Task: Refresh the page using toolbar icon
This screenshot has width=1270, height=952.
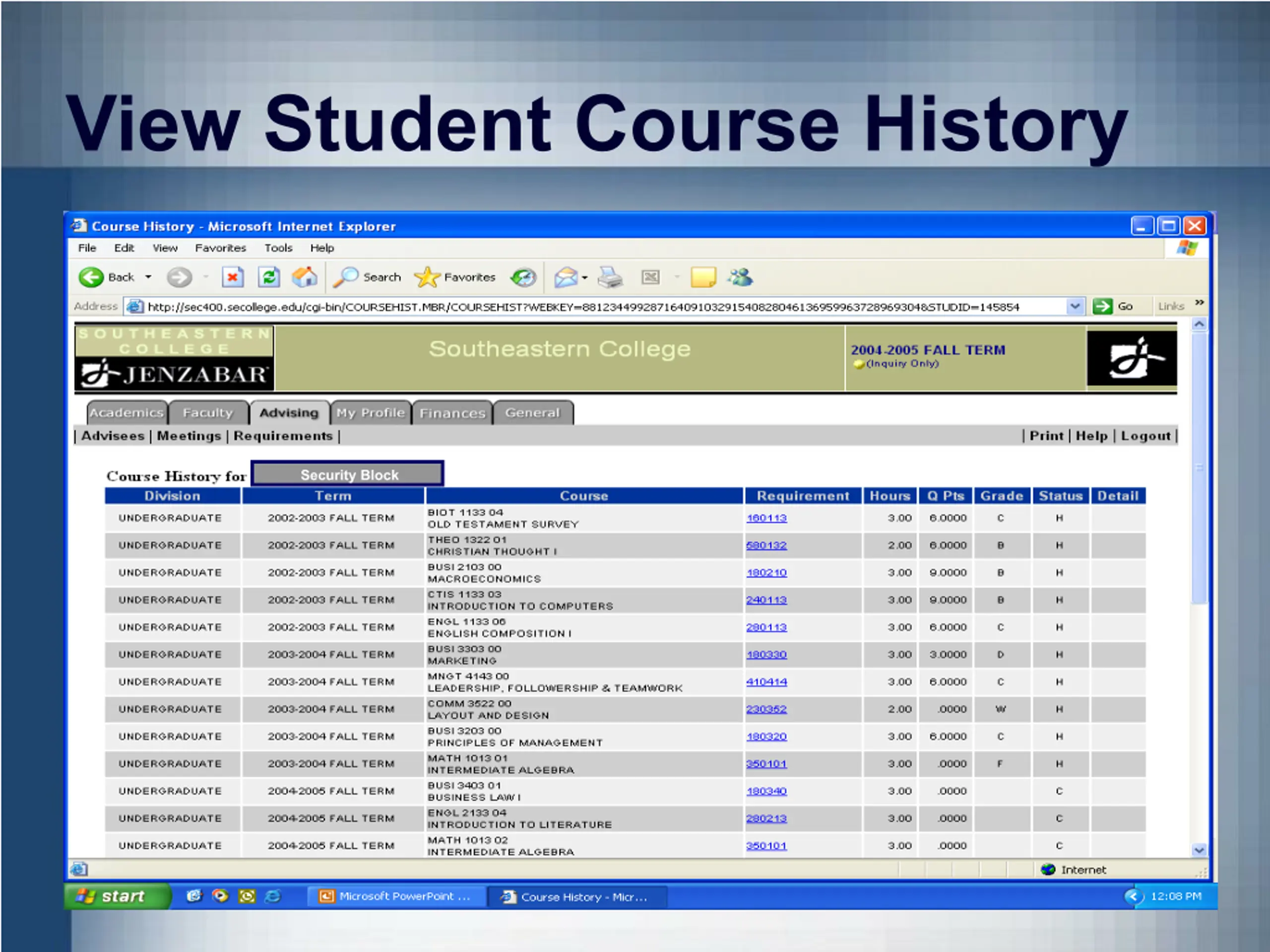Action: [x=269, y=278]
